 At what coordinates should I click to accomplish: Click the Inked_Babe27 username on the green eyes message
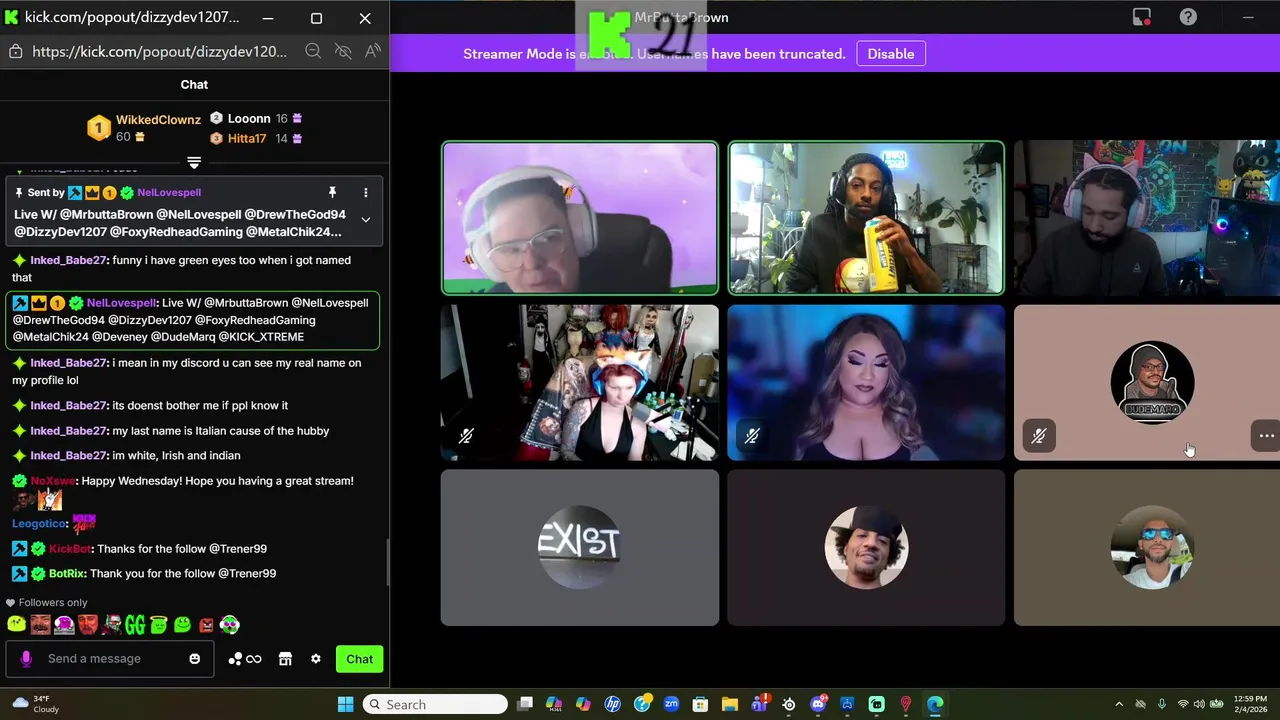(x=68, y=260)
